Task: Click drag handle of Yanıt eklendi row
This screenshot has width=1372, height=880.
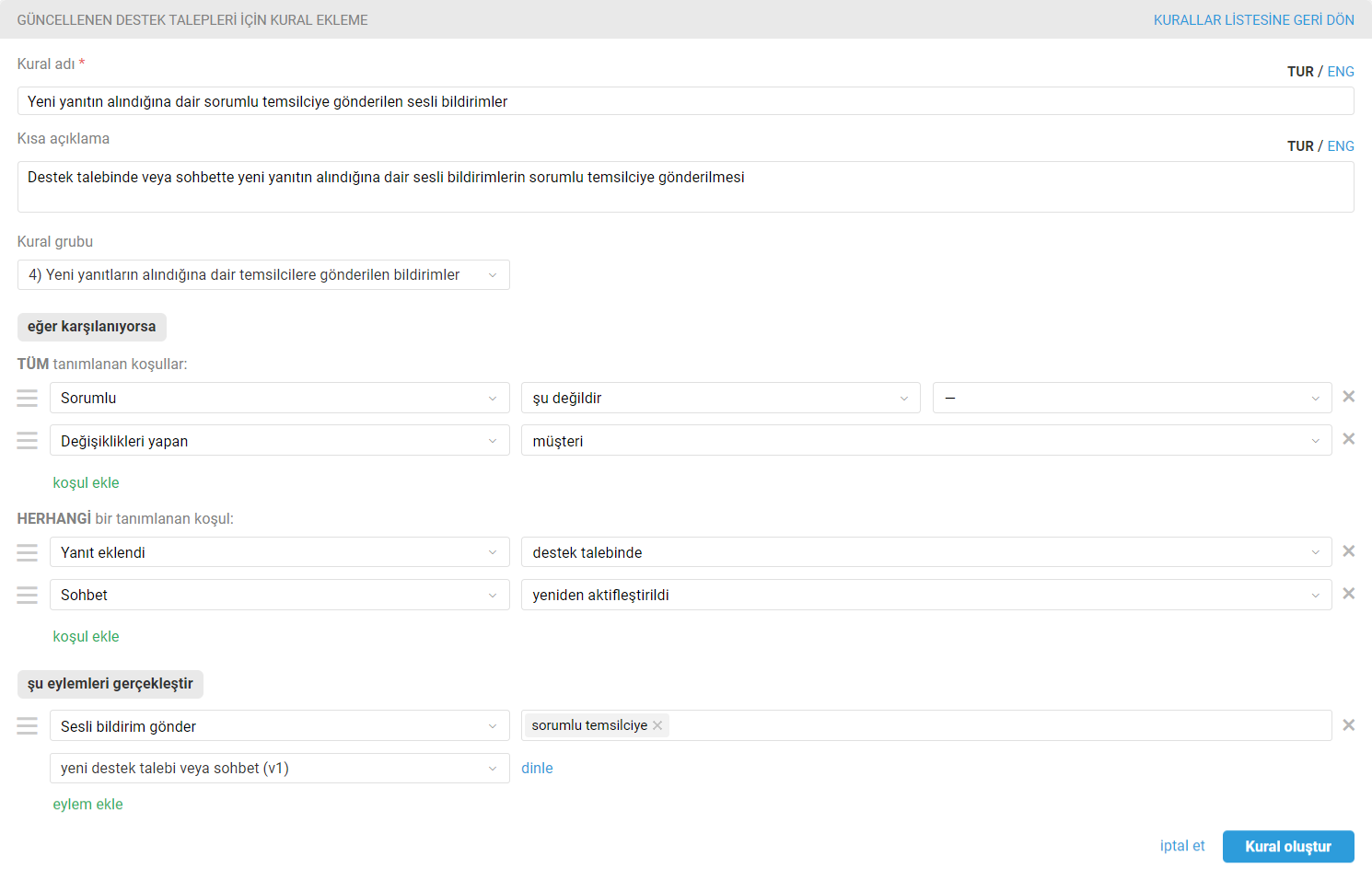Action: click(28, 552)
